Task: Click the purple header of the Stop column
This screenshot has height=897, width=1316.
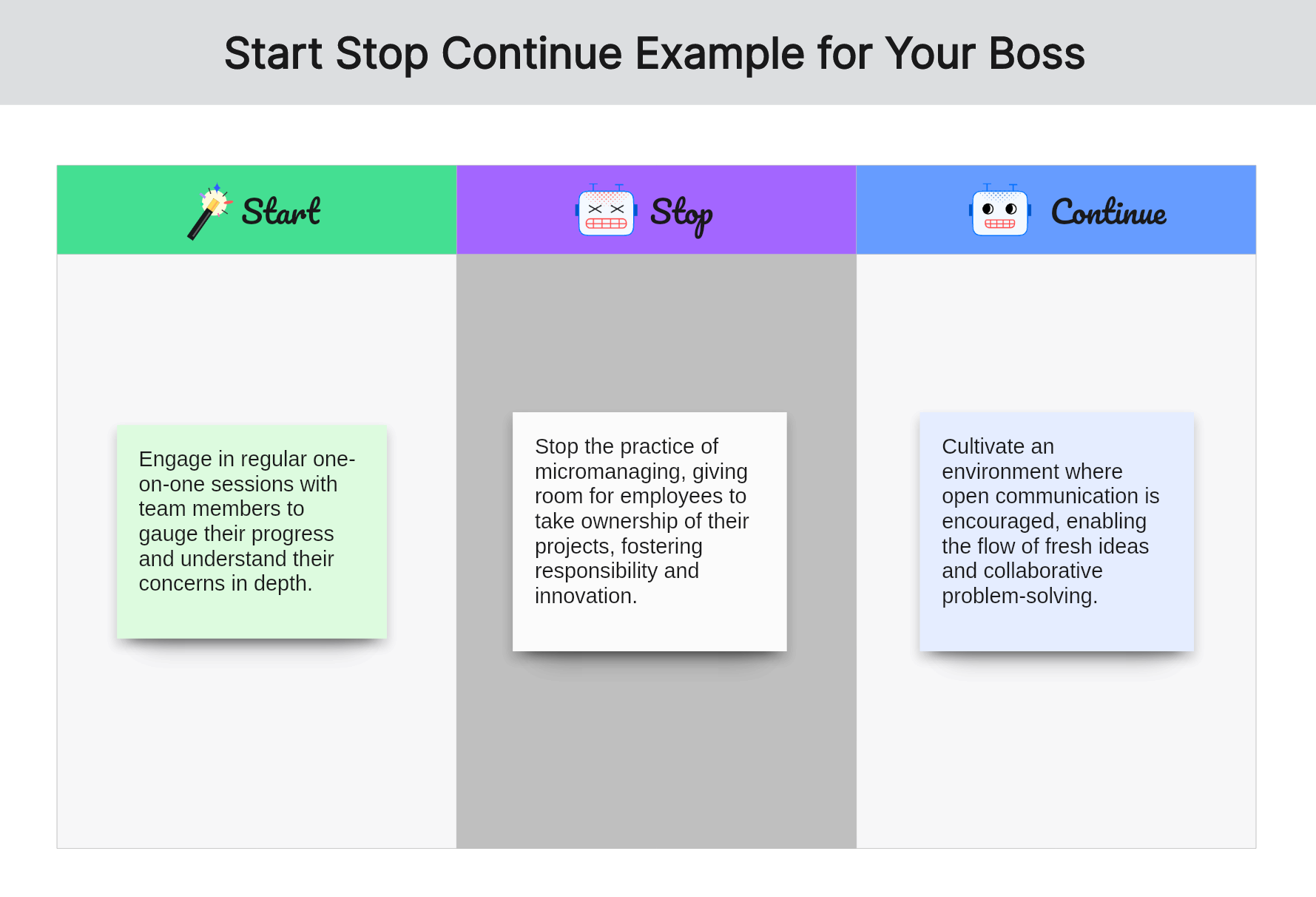Action: (x=656, y=210)
